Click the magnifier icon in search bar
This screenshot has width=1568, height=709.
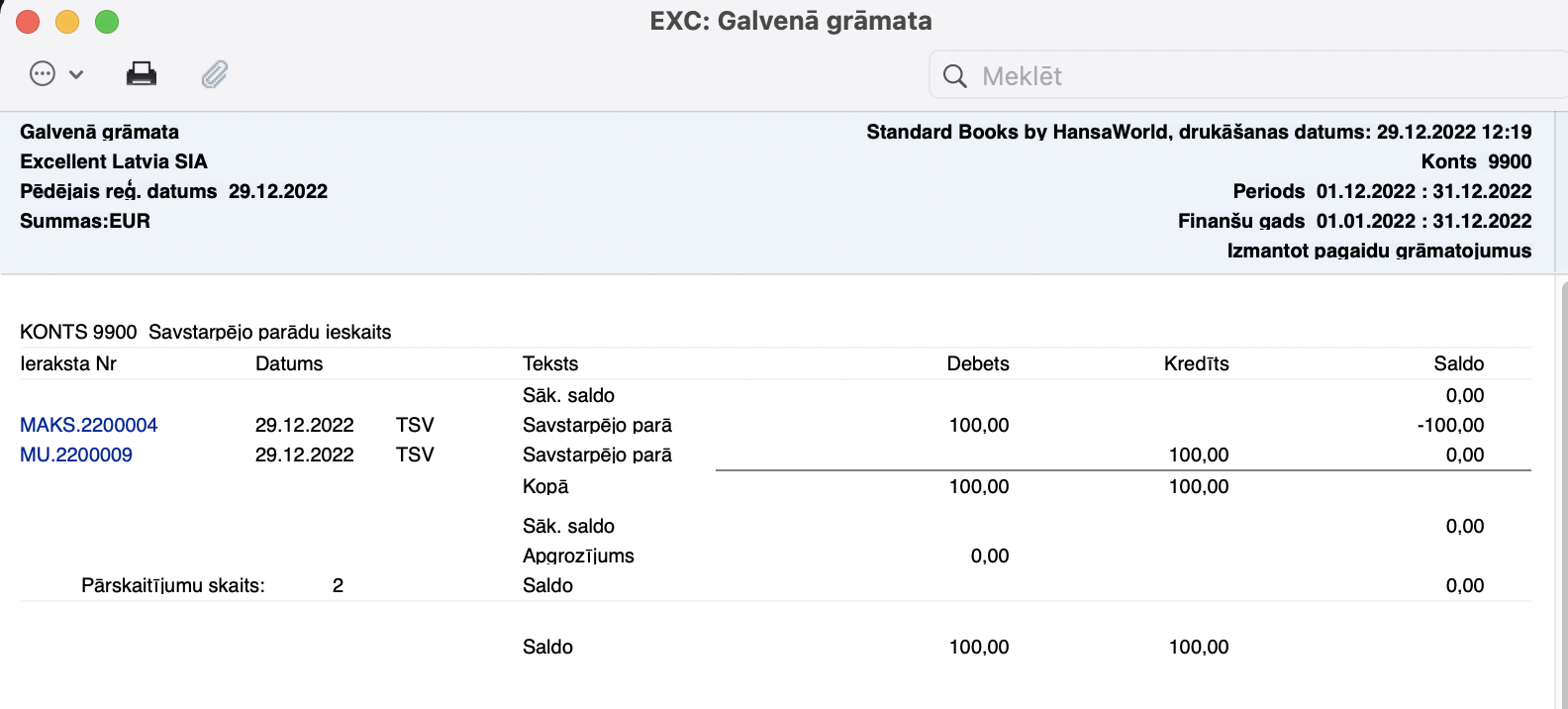tap(954, 76)
